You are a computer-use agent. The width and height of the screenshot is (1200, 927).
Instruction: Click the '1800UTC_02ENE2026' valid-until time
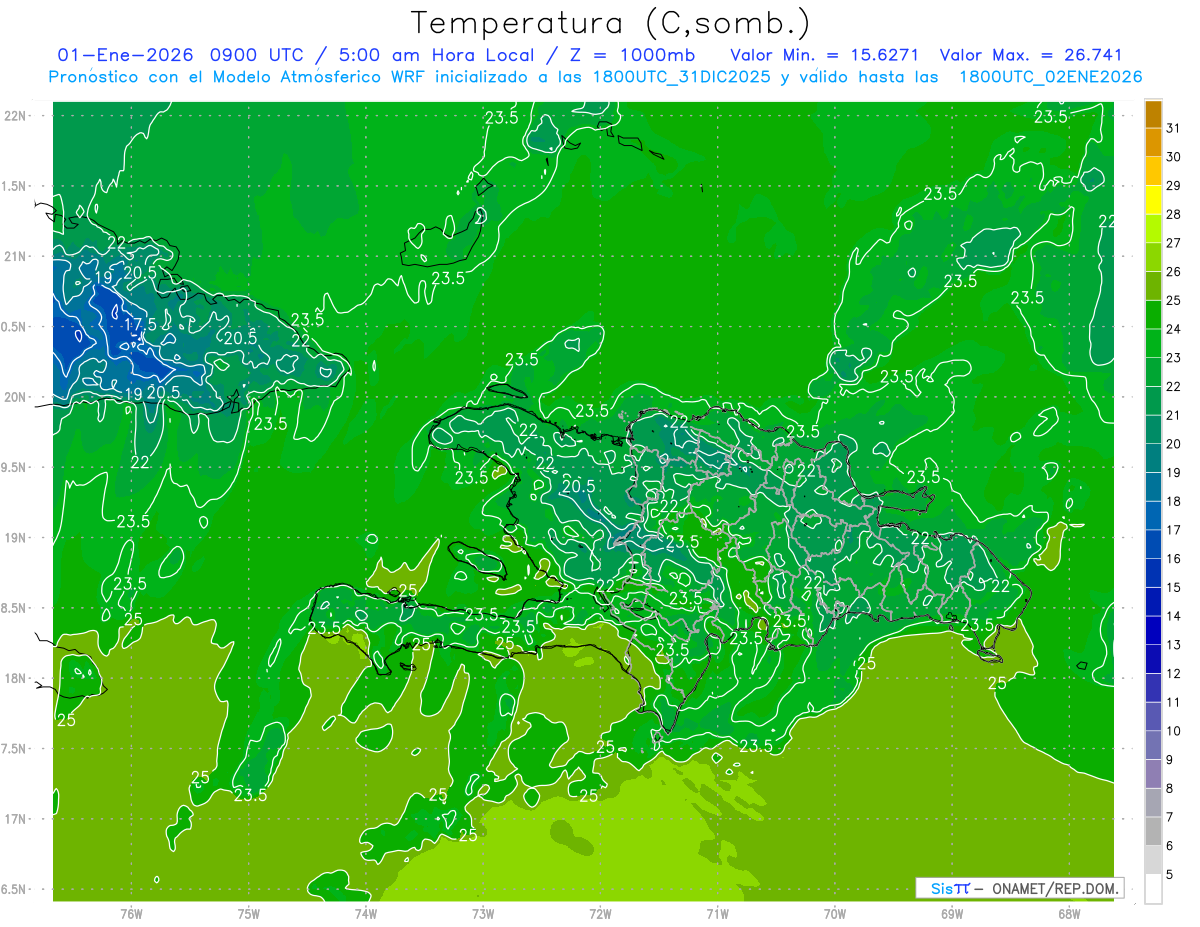pos(1050,77)
